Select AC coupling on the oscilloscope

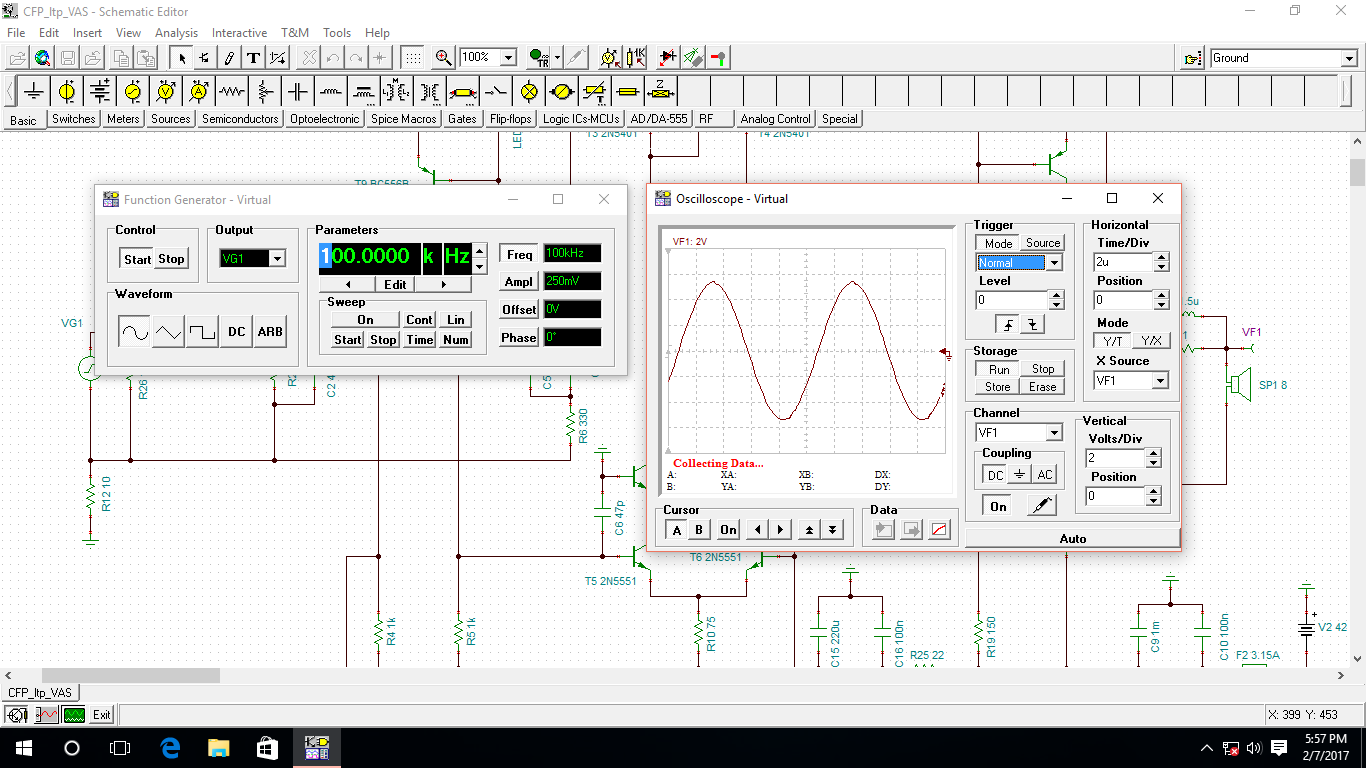(x=1045, y=475)
